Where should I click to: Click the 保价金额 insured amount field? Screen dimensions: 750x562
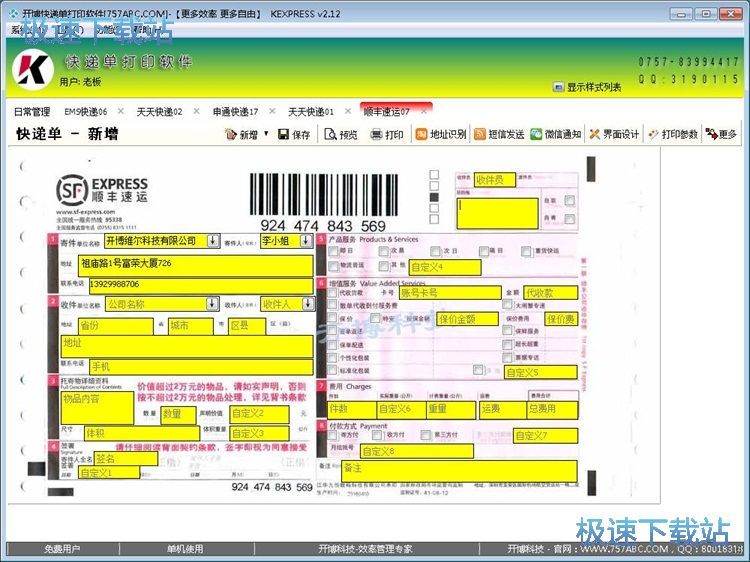point(468,319)
